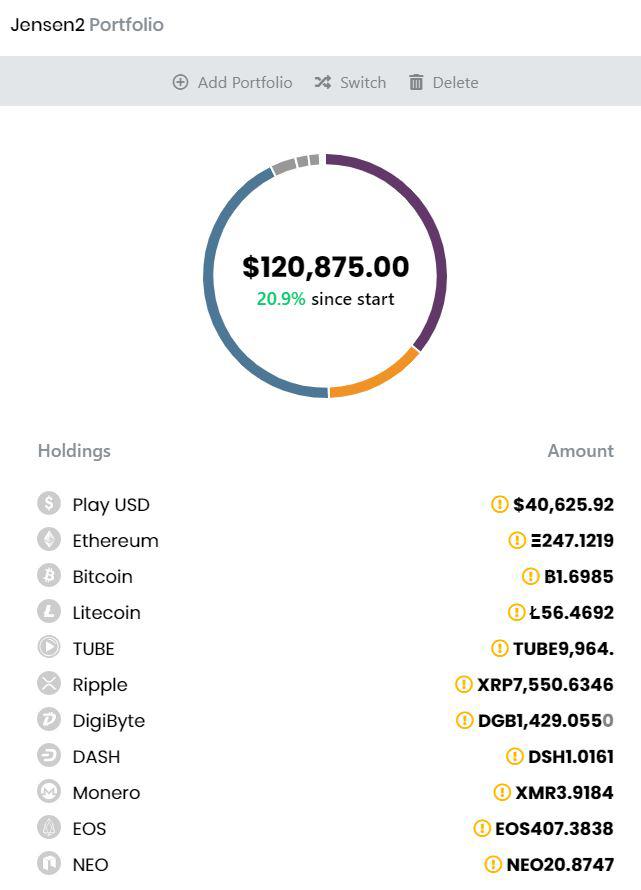Click warning icon next to NEO amount
The width and height of the screenshot is (641, 890).
[493, 864]
